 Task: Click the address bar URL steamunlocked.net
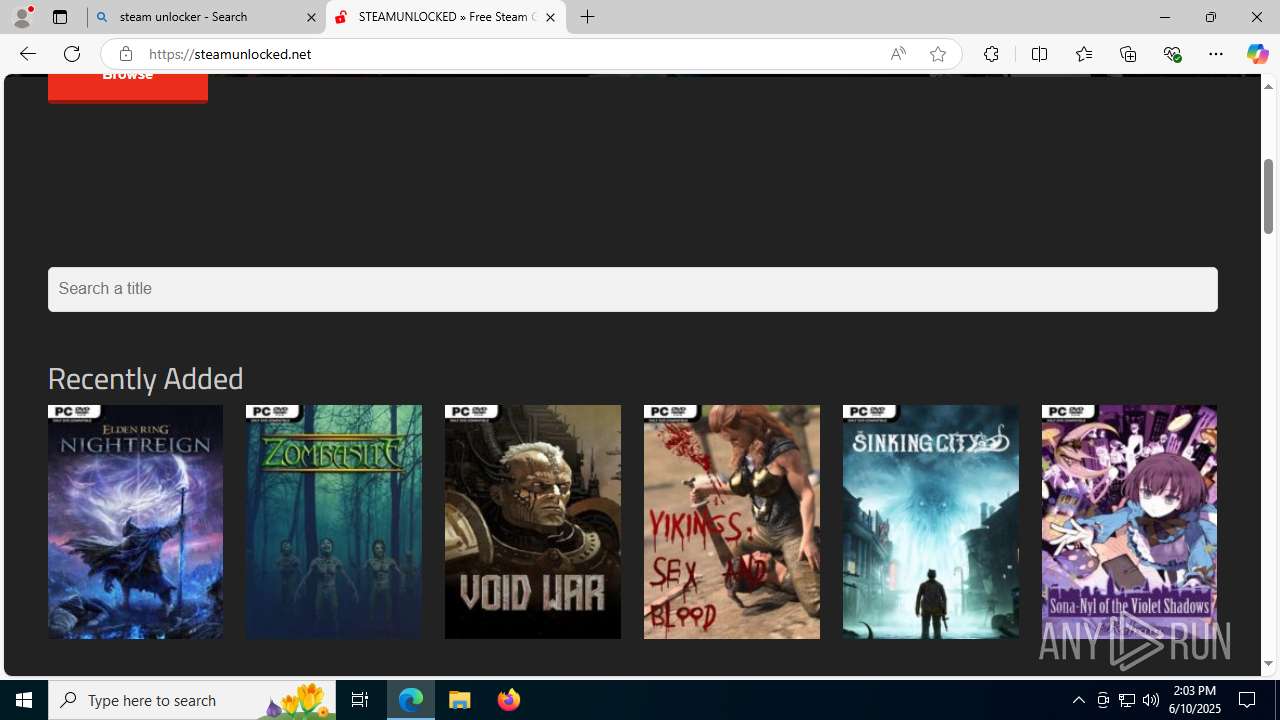tap(230, 54)
